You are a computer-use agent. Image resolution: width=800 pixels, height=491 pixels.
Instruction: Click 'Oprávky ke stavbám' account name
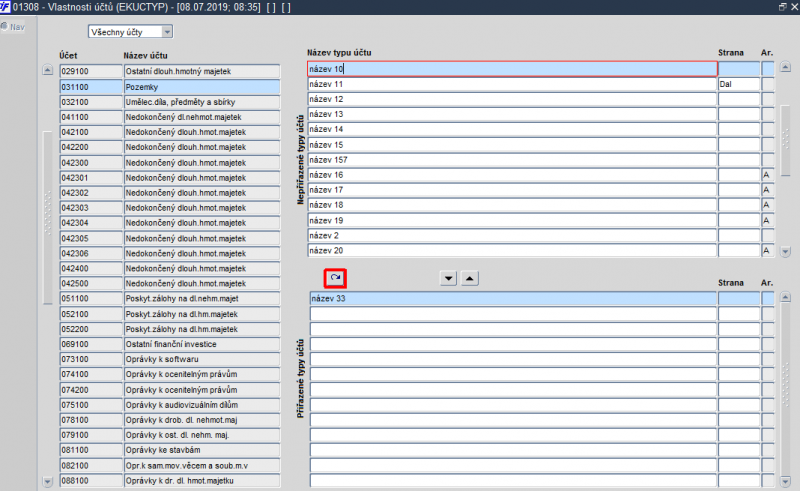pos(202,450)
